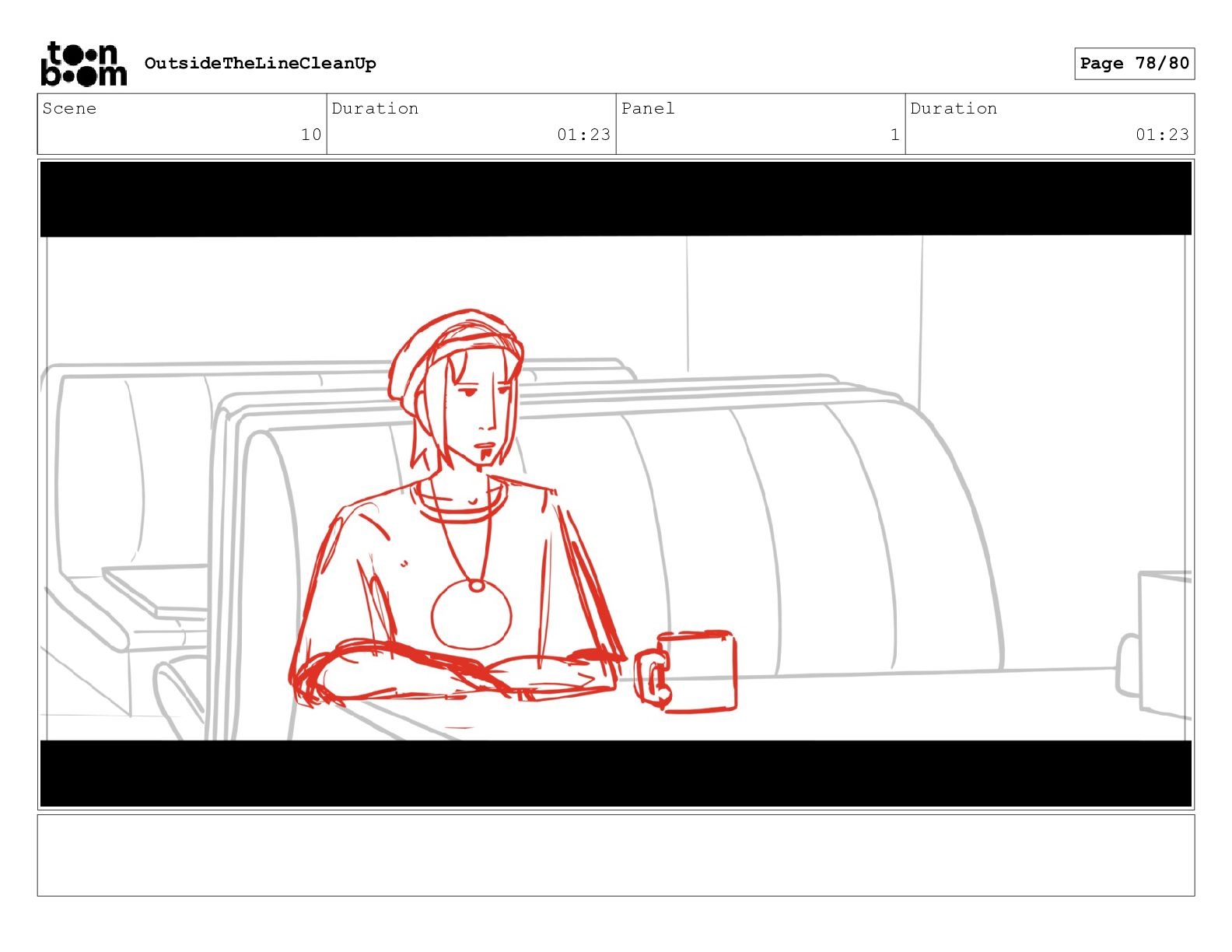Select the scene duration value 01:23
This screenshot has width=1232, height=952.
[x=583, y=135]
